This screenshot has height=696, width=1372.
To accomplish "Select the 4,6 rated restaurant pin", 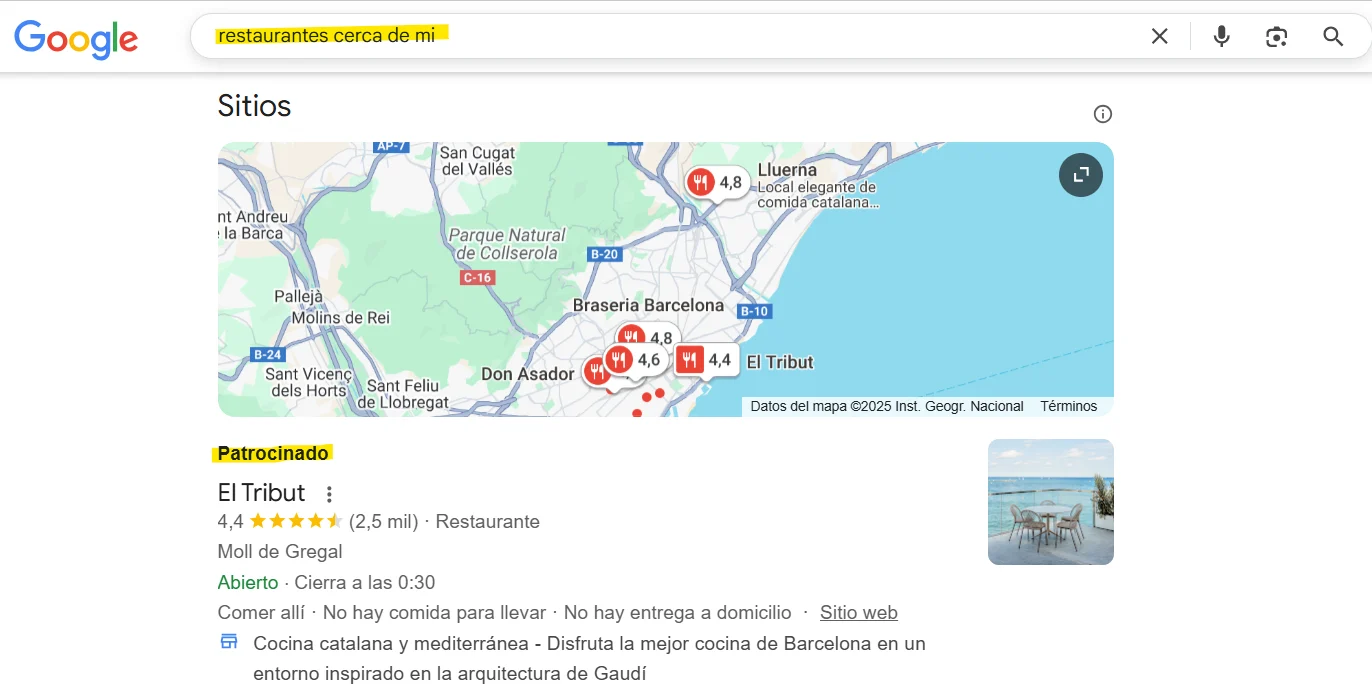I will (636, 360).
